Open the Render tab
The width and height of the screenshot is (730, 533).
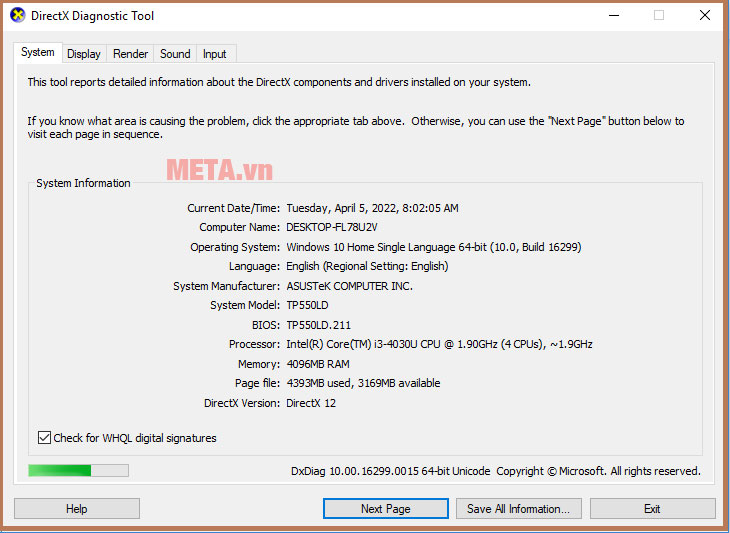130,54
